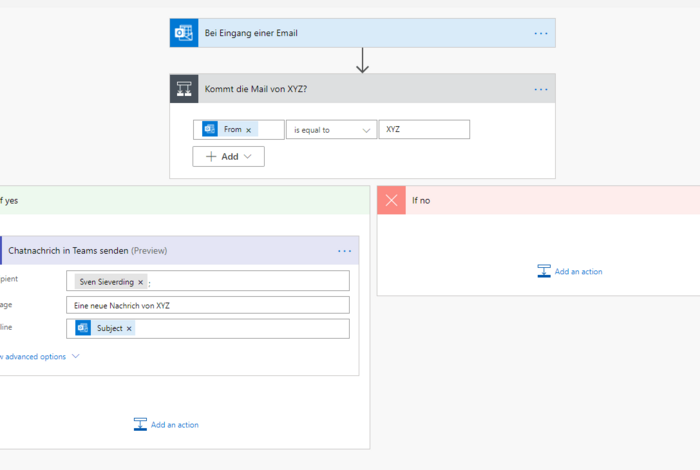This screenshot has height=470, width=700.
Task: Remove the From token from the condition
Action: click(x=249, y=130)
